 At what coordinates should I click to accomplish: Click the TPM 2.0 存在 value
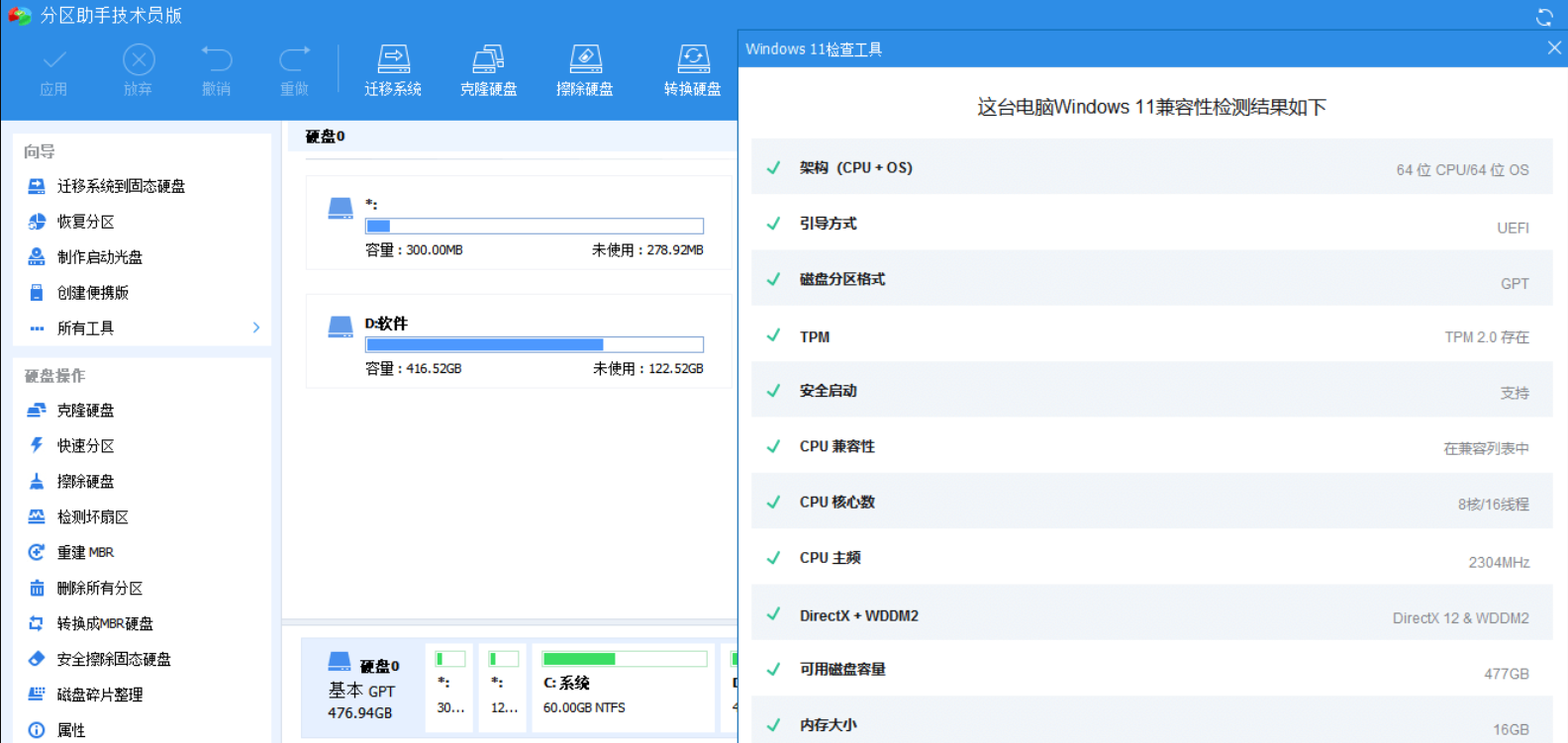tap(1487, 337)
